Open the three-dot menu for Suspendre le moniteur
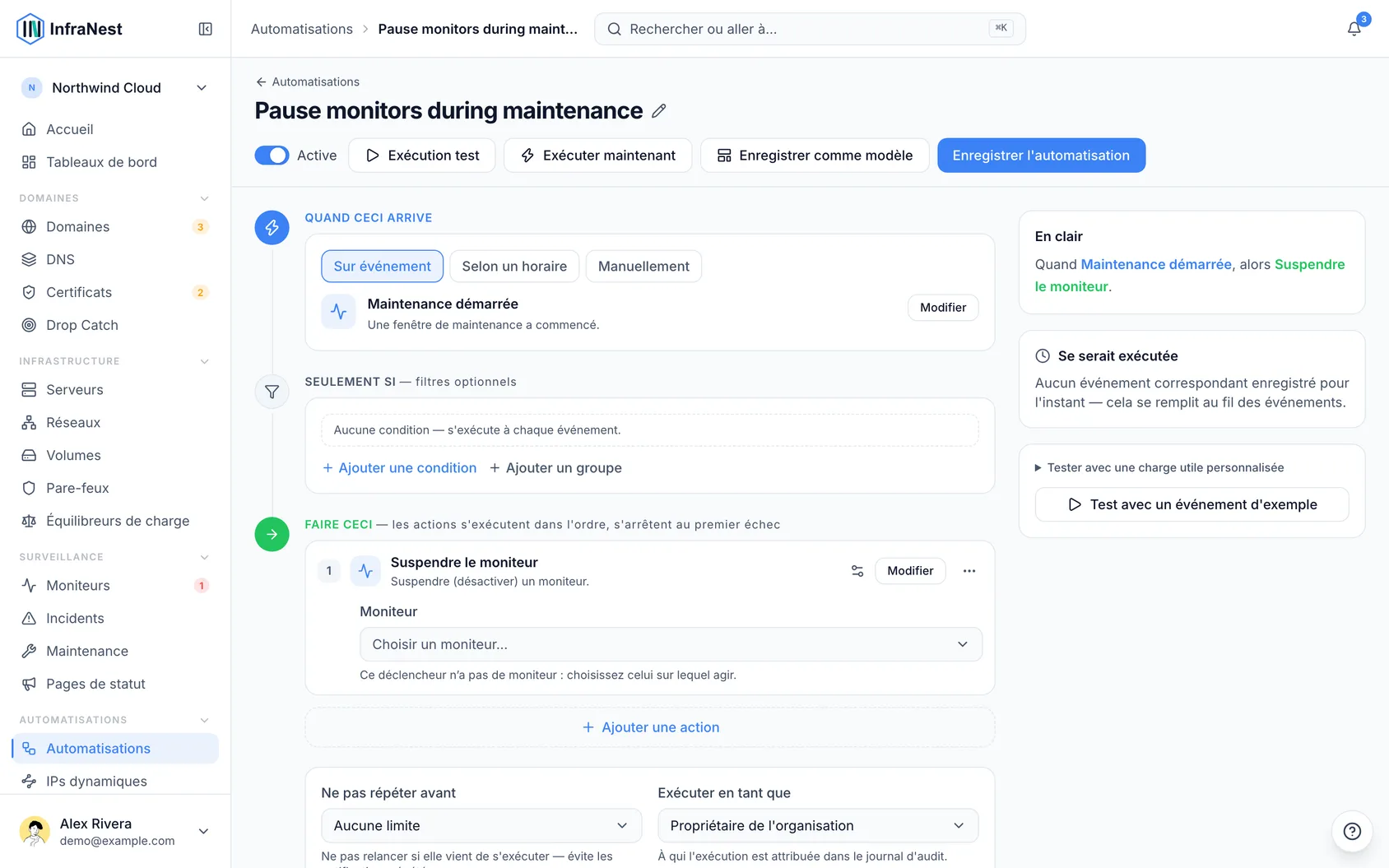Viewport: 1389px width, 868px height. [969, 571]
